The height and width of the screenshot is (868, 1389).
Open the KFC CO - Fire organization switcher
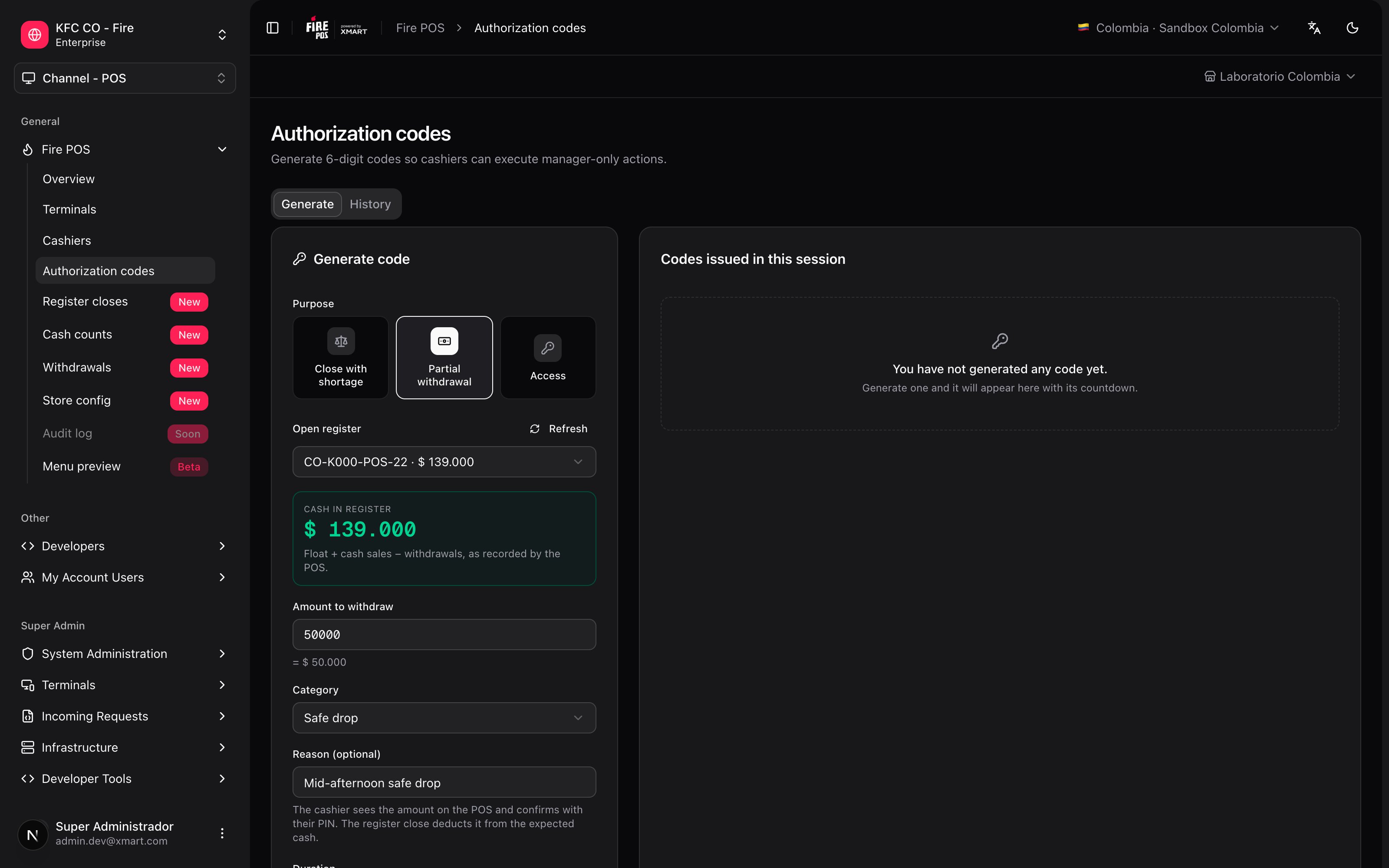(125, 34)
